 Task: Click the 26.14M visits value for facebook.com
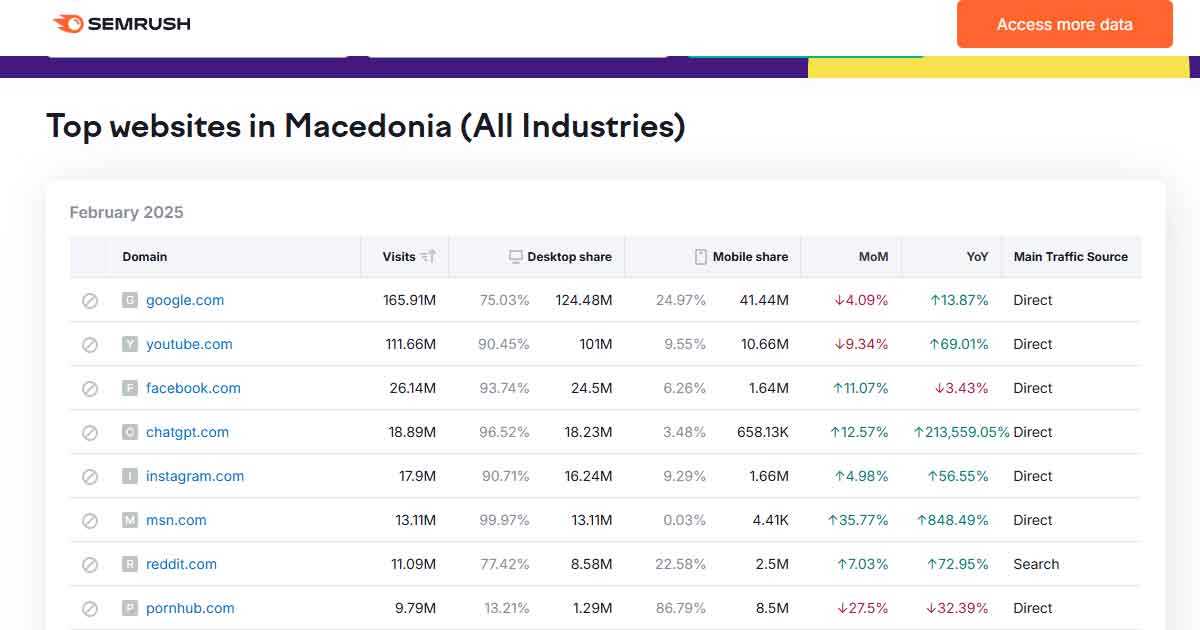point(412,388)
